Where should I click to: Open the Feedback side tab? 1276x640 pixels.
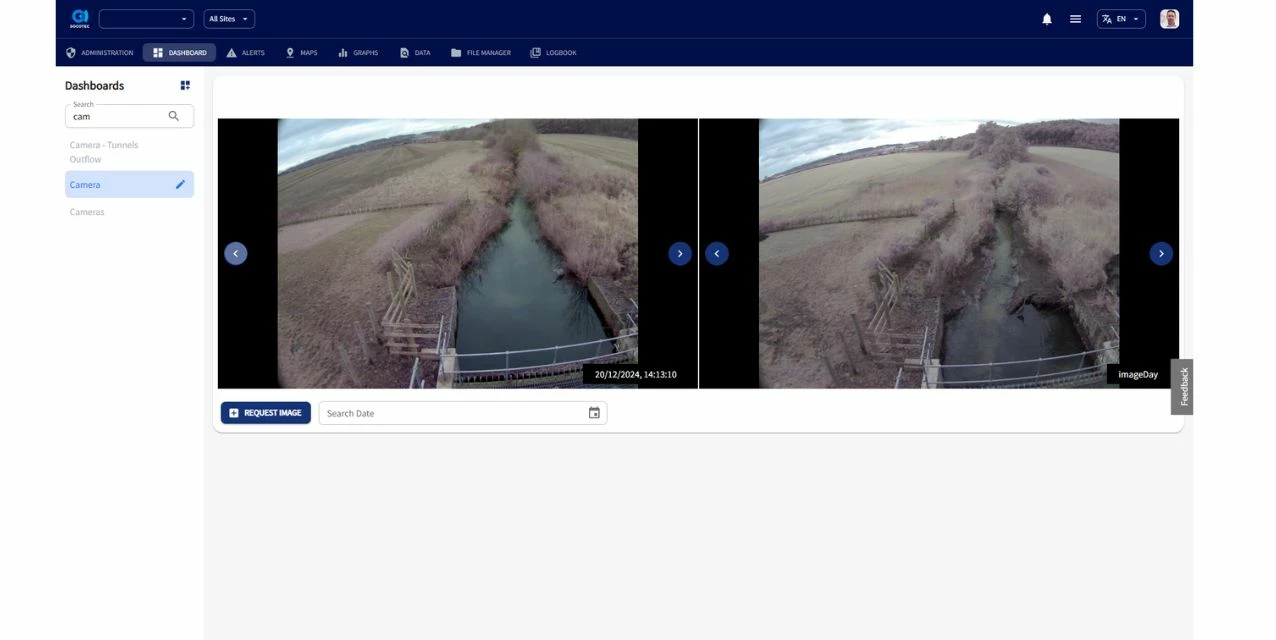[1183, 387]
